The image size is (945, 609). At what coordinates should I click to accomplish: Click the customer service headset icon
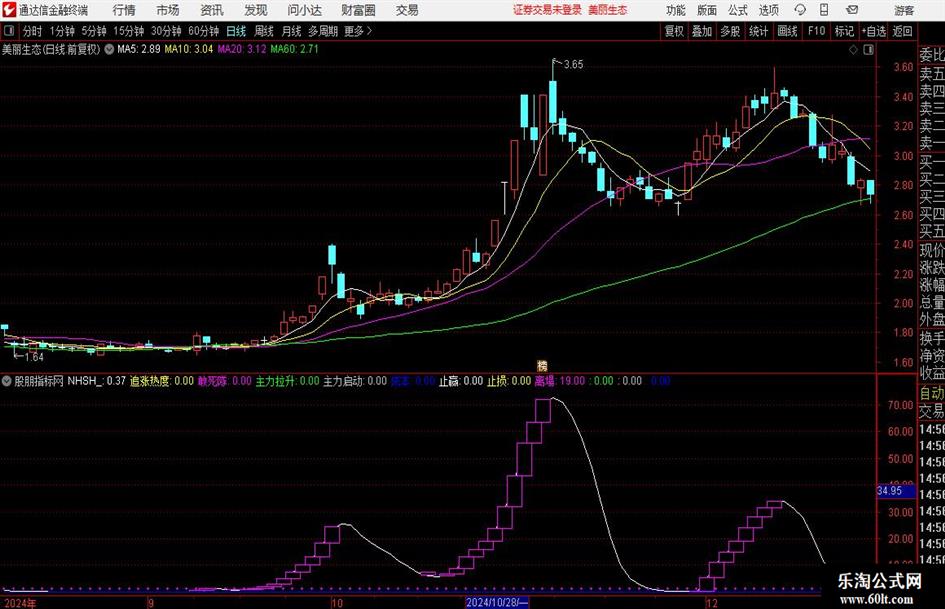(x=800, y=10)
